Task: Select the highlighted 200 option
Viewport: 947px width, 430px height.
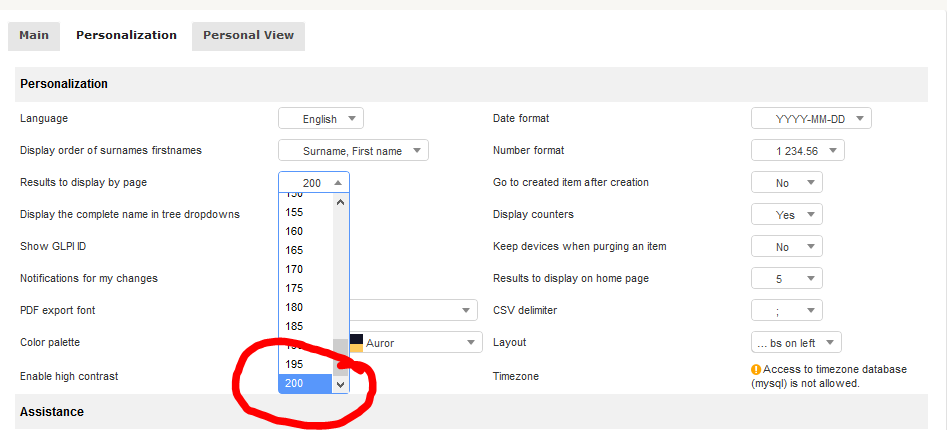Action: pyautogui.click(x=306, y=383)
